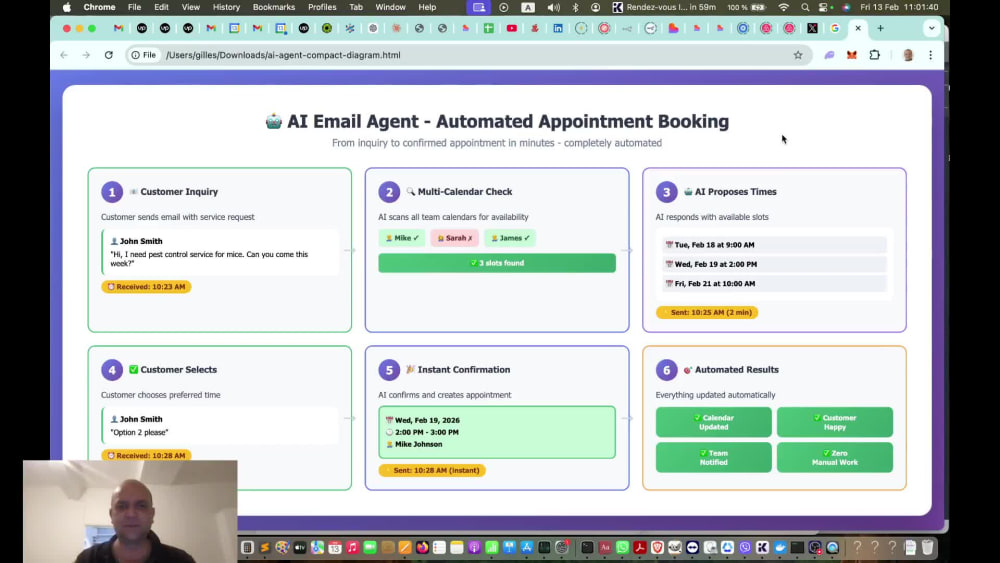Open Brave browser in the Dock
The height and width of the screenshot is (563, 1000).
[657, 547]
